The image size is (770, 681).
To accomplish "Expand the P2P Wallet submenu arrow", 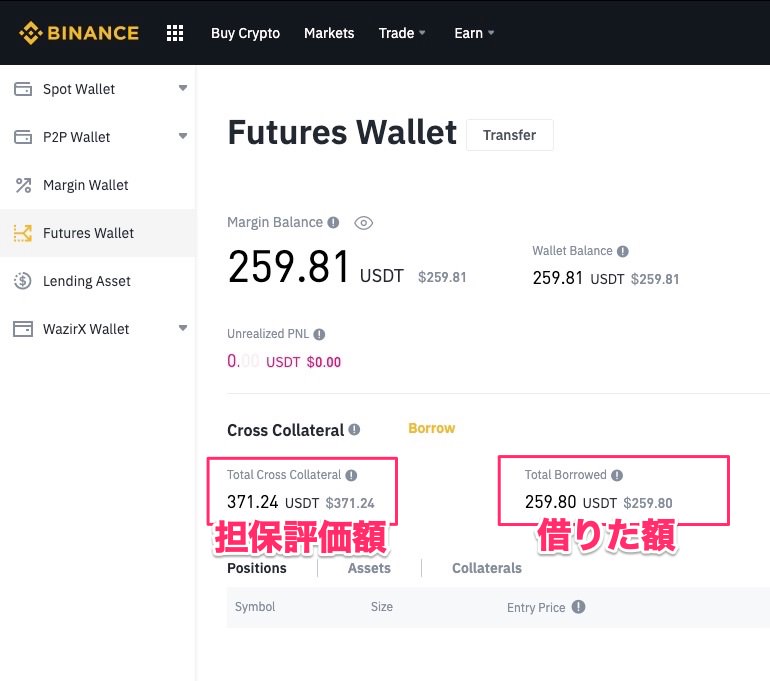I will tap(182, 137).
